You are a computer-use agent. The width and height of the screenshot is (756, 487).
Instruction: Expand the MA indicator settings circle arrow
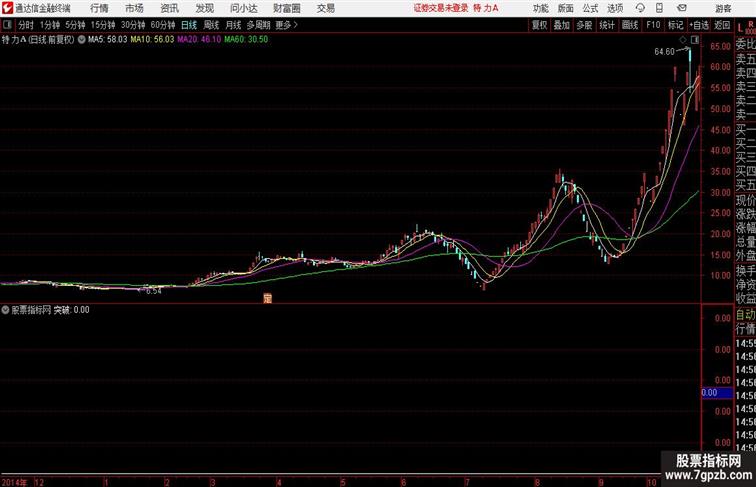pos(81,40)
